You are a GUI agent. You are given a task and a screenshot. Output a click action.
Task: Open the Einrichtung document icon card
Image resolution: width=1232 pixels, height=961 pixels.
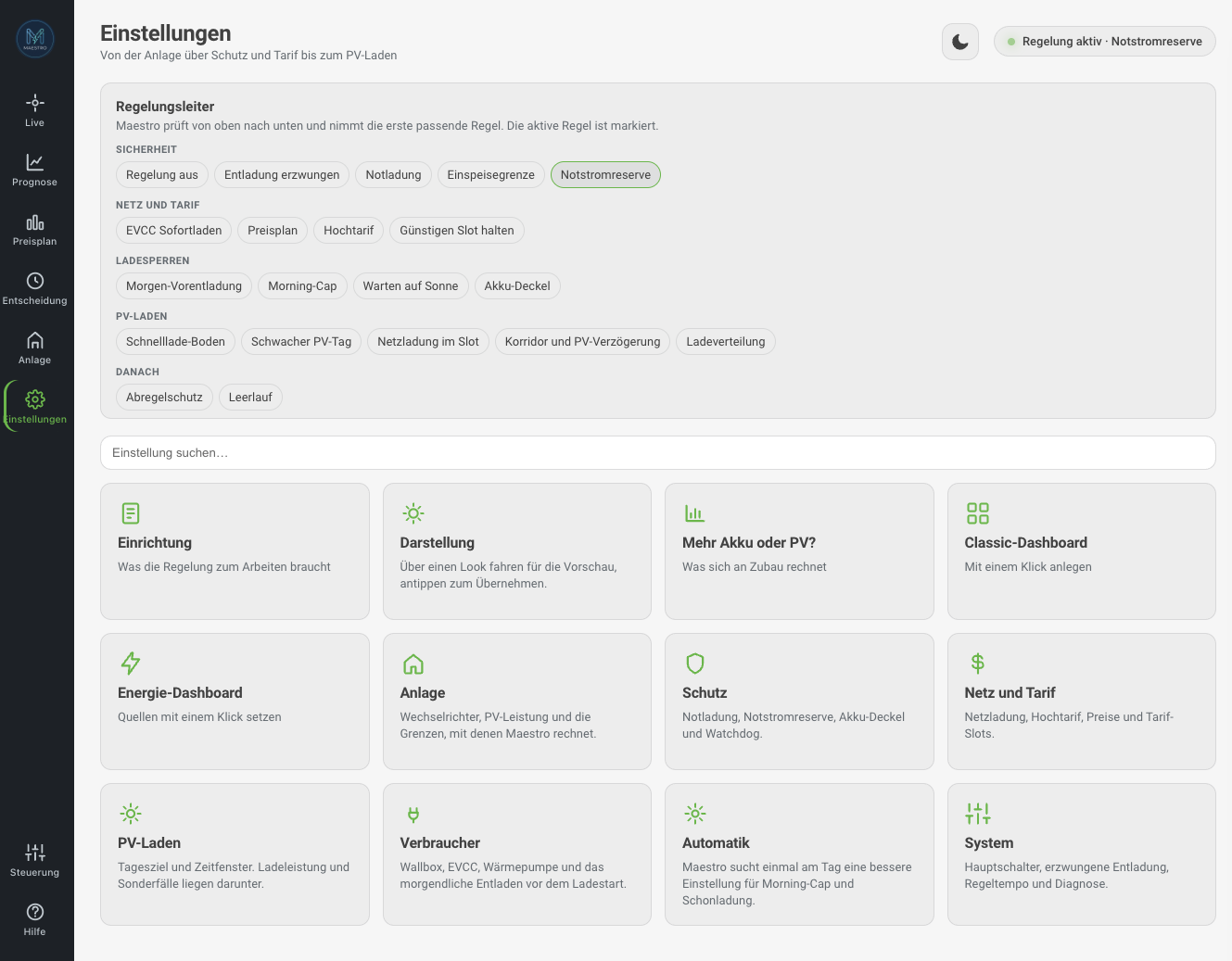point(235,551)
